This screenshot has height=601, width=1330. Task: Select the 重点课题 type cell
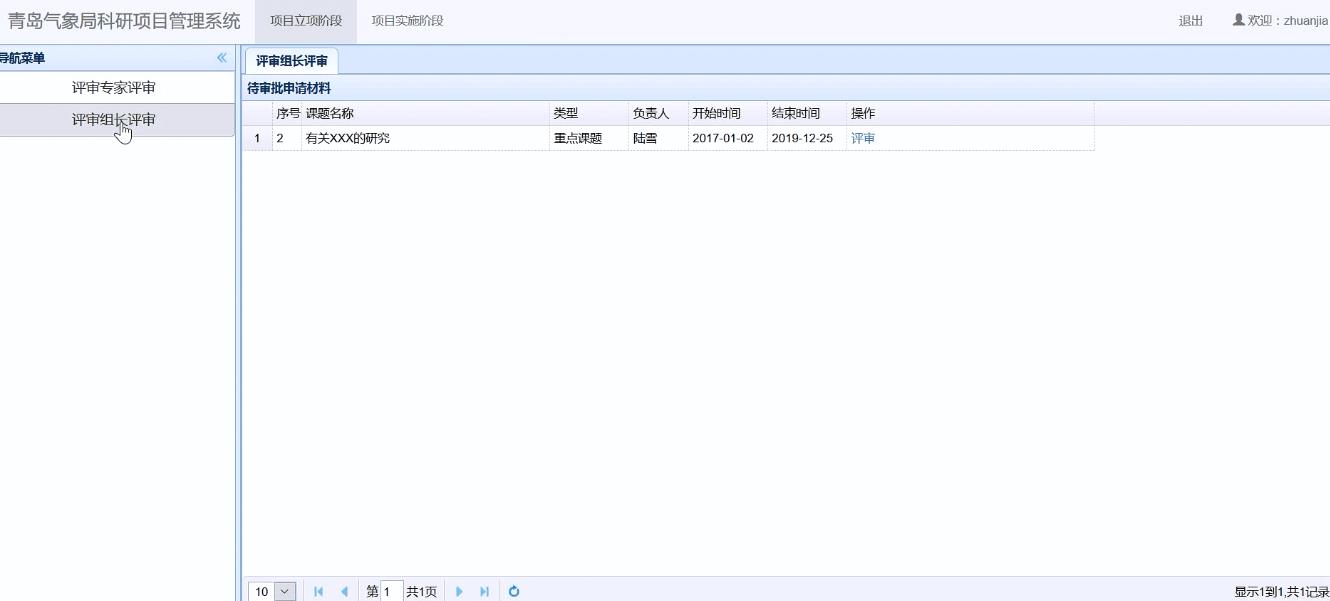pos(589,139)
